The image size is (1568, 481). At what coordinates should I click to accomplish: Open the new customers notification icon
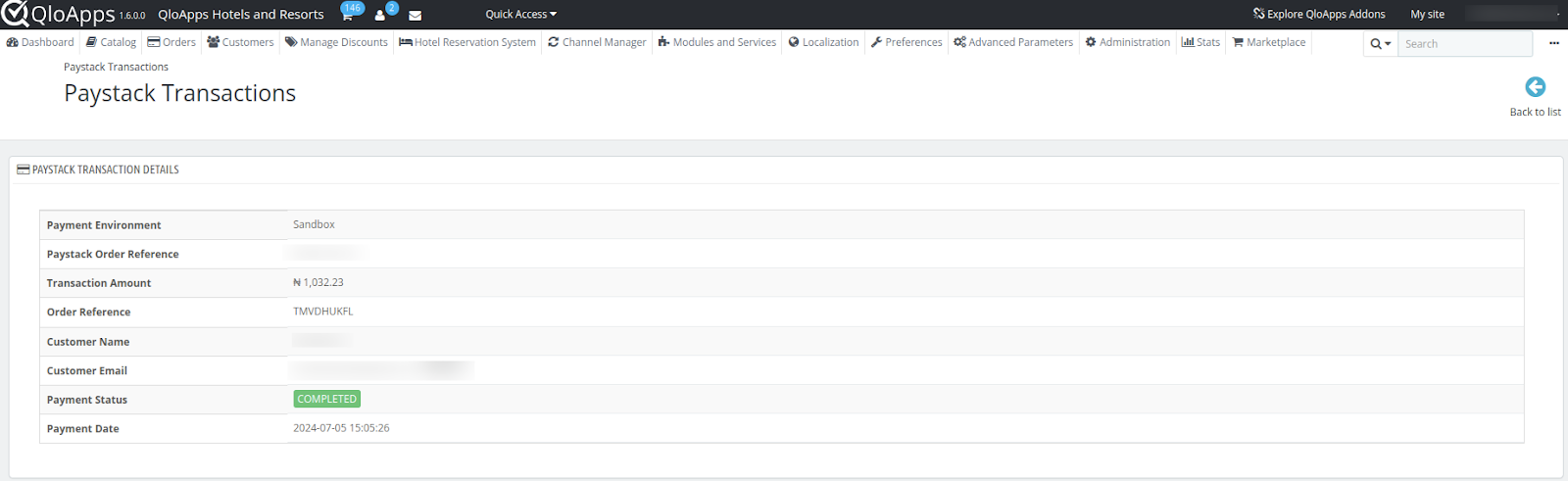click(380, 15)
